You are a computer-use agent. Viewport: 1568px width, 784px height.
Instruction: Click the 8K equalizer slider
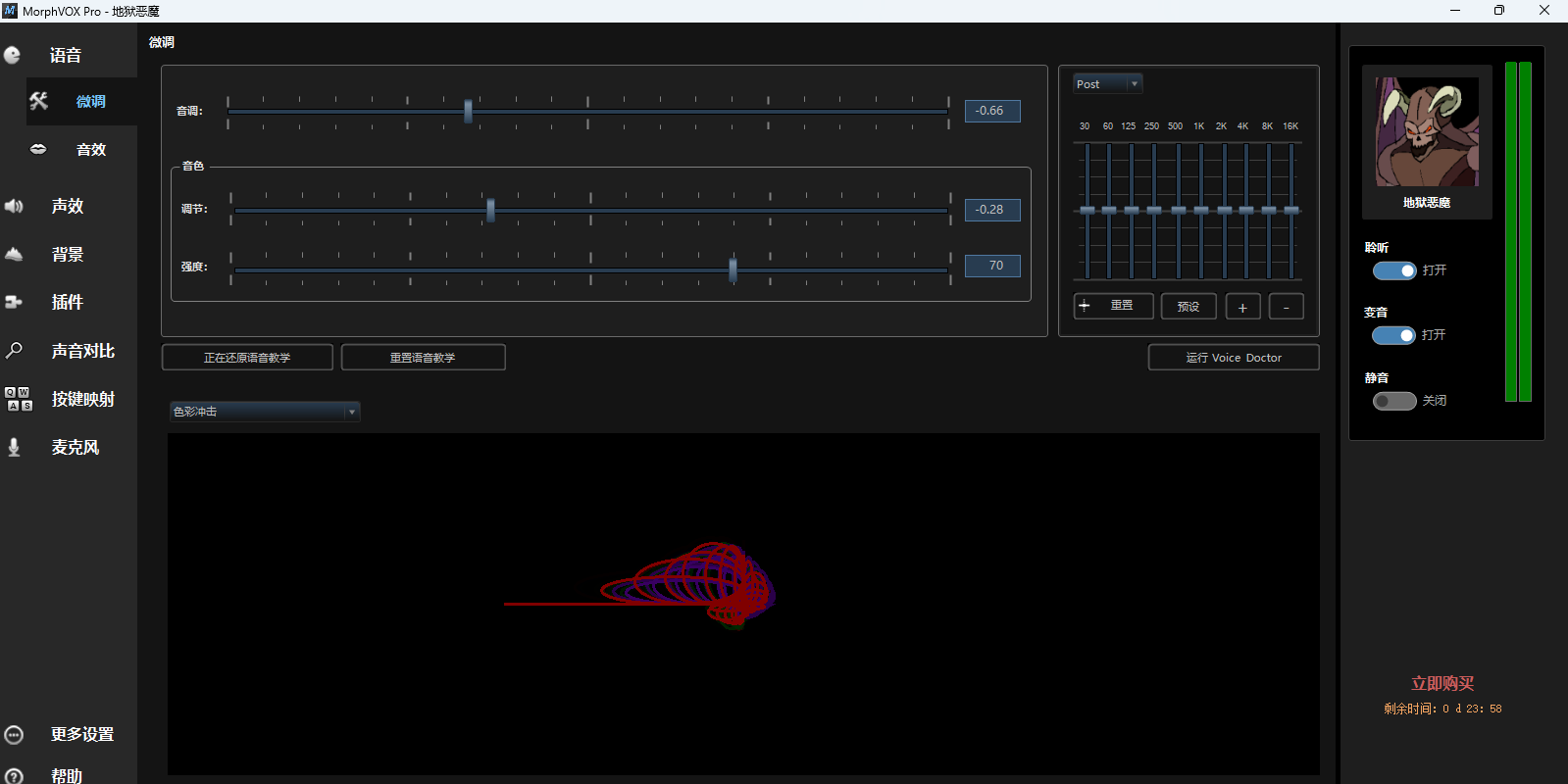[x=1269, y=211]
